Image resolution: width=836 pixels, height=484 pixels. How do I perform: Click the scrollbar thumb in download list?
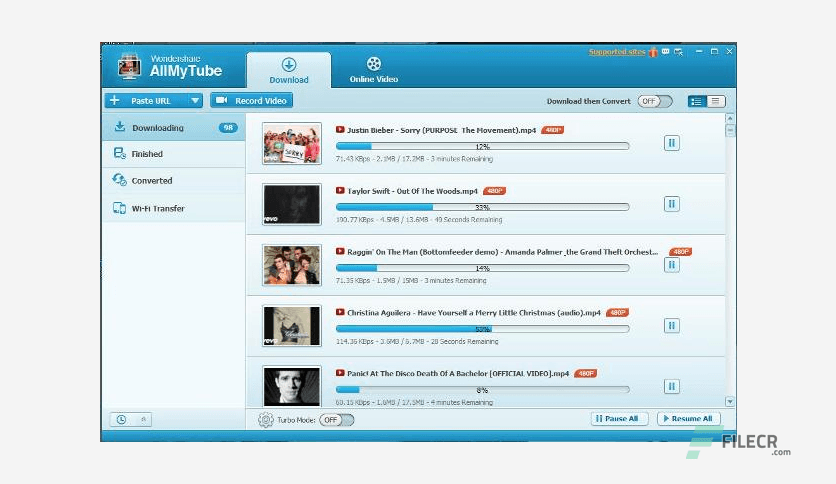tap(730, 130)
